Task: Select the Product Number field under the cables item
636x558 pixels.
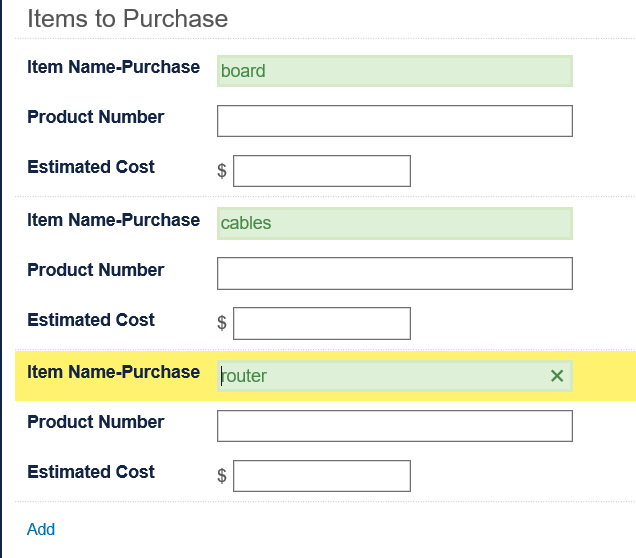Action: tap(394, 273)
